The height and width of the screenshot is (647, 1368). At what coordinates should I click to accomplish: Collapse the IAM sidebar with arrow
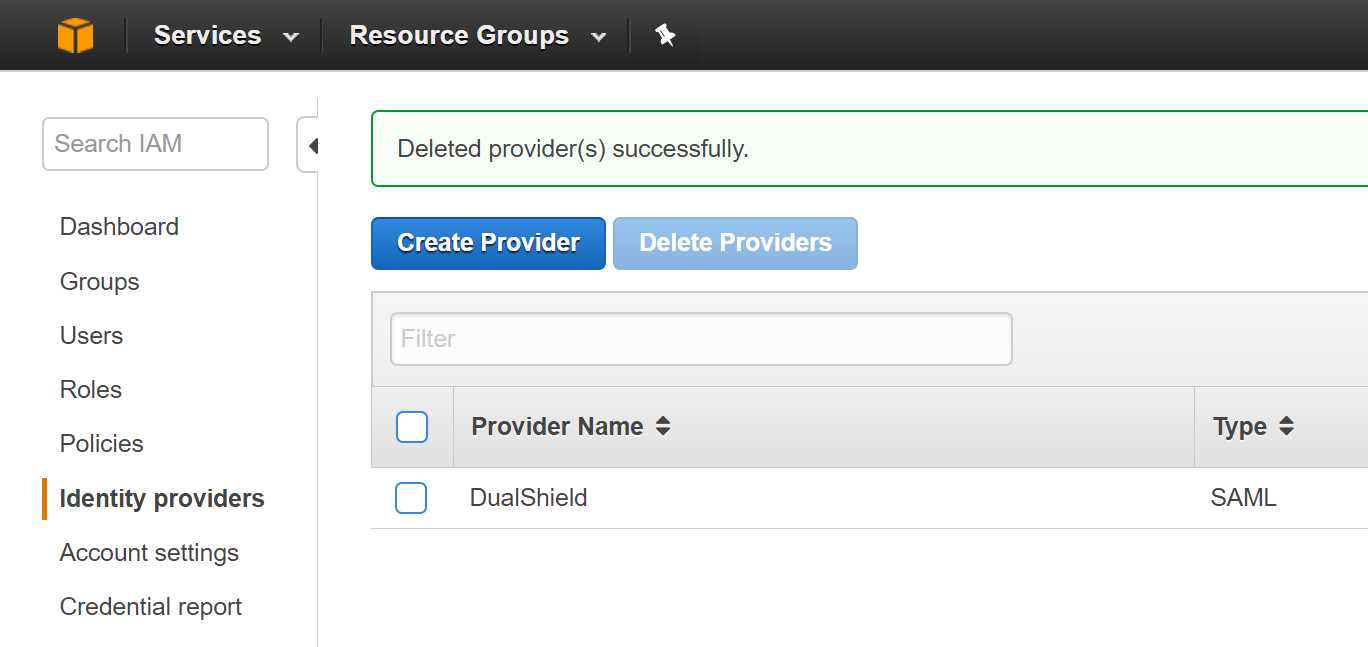pos(312,146)
